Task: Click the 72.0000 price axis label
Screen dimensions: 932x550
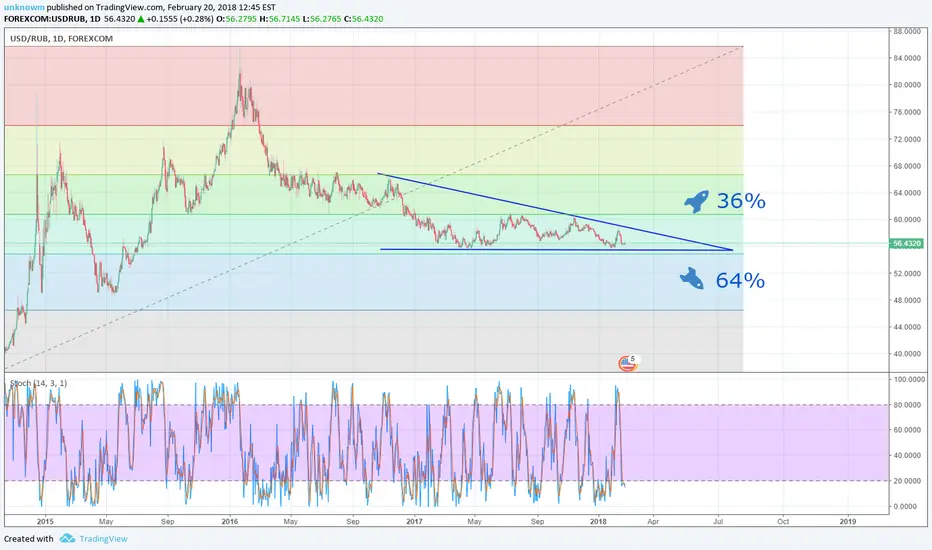Action: tap(908, 139)
